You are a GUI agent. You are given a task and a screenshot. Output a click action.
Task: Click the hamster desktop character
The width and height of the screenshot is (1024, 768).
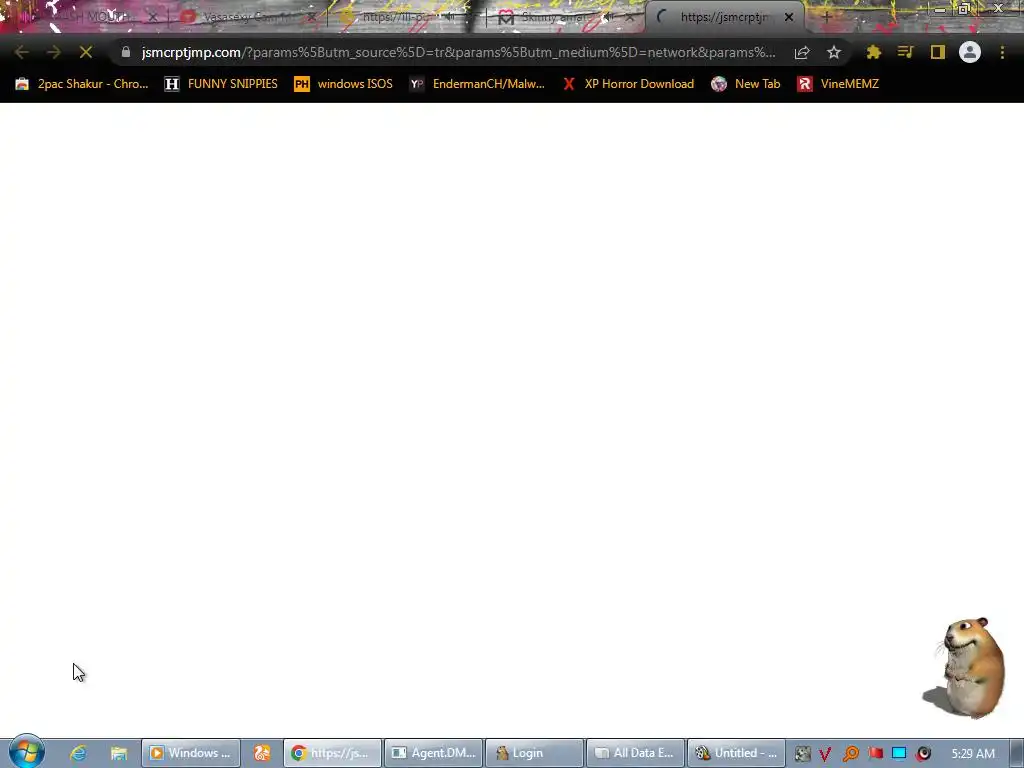966,667
